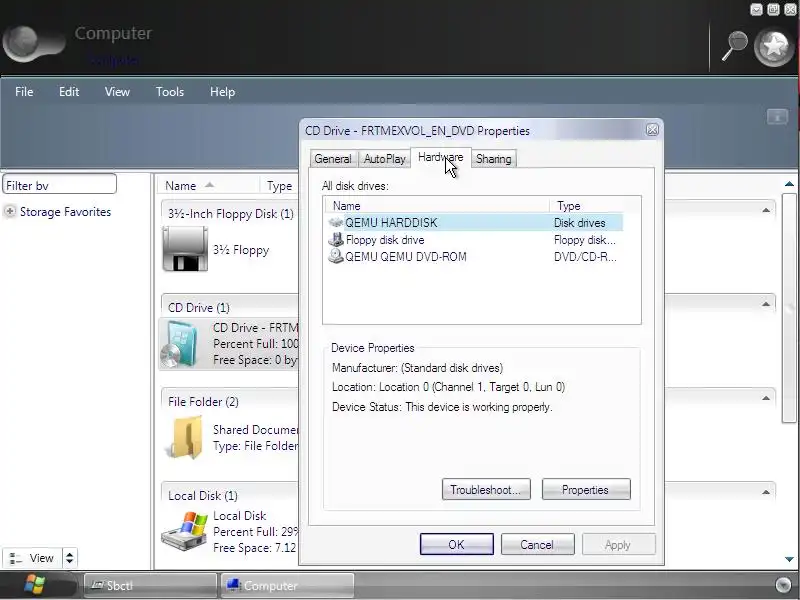Click the device Properties button
800x600 pixels.
click(x=586, y=489)
